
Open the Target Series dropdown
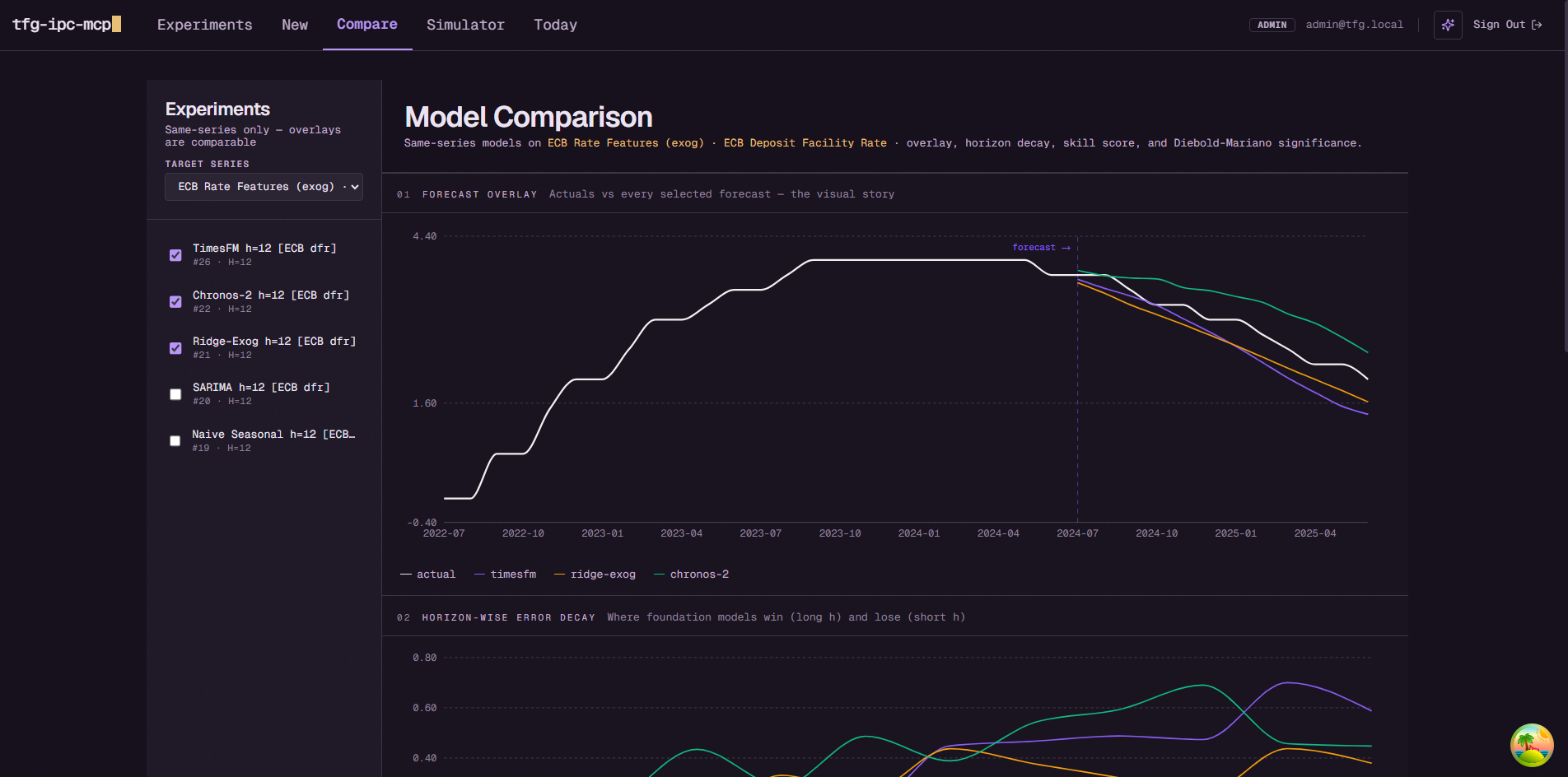coord(264,187)
